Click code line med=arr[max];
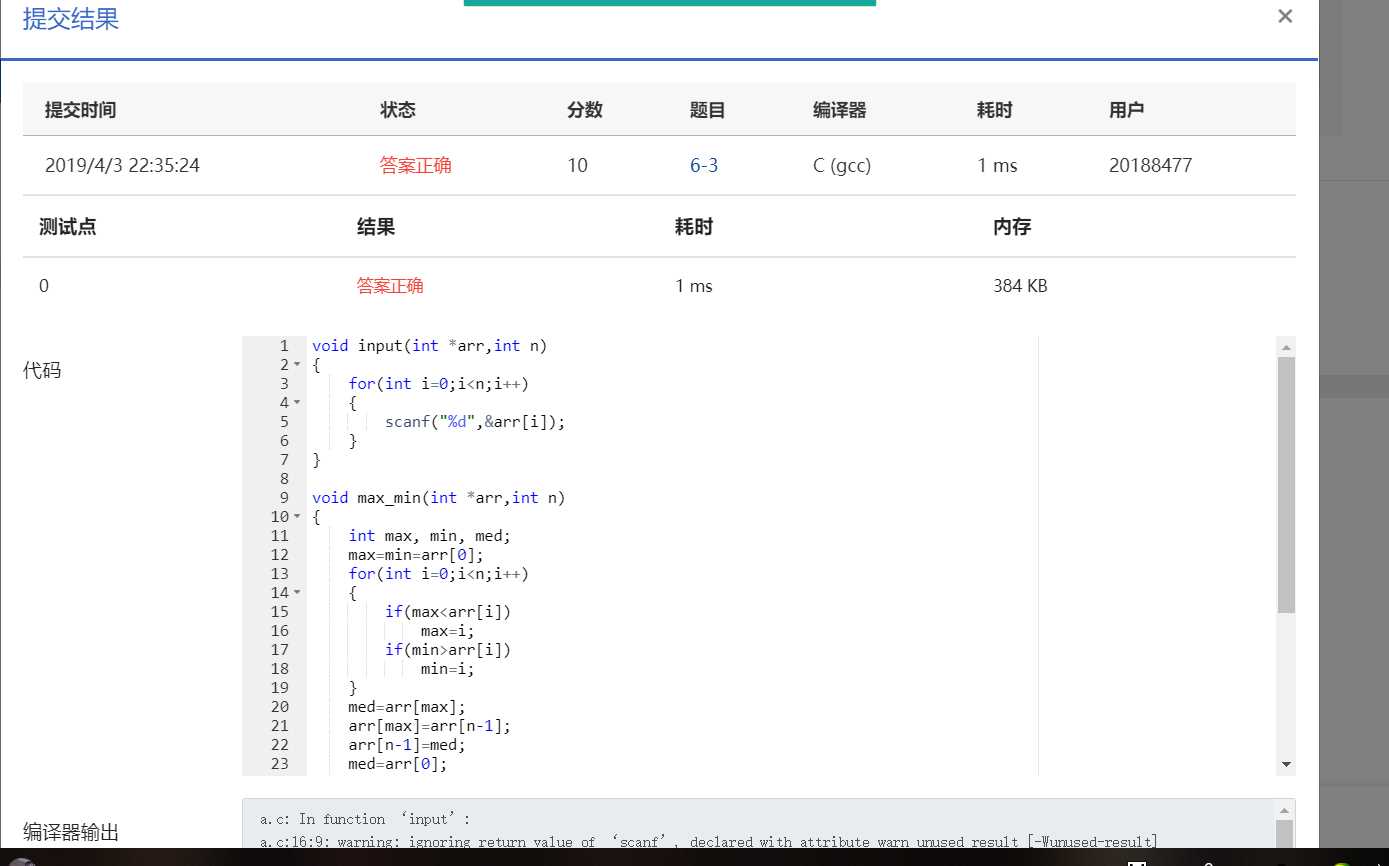 (x=407, y=707)
